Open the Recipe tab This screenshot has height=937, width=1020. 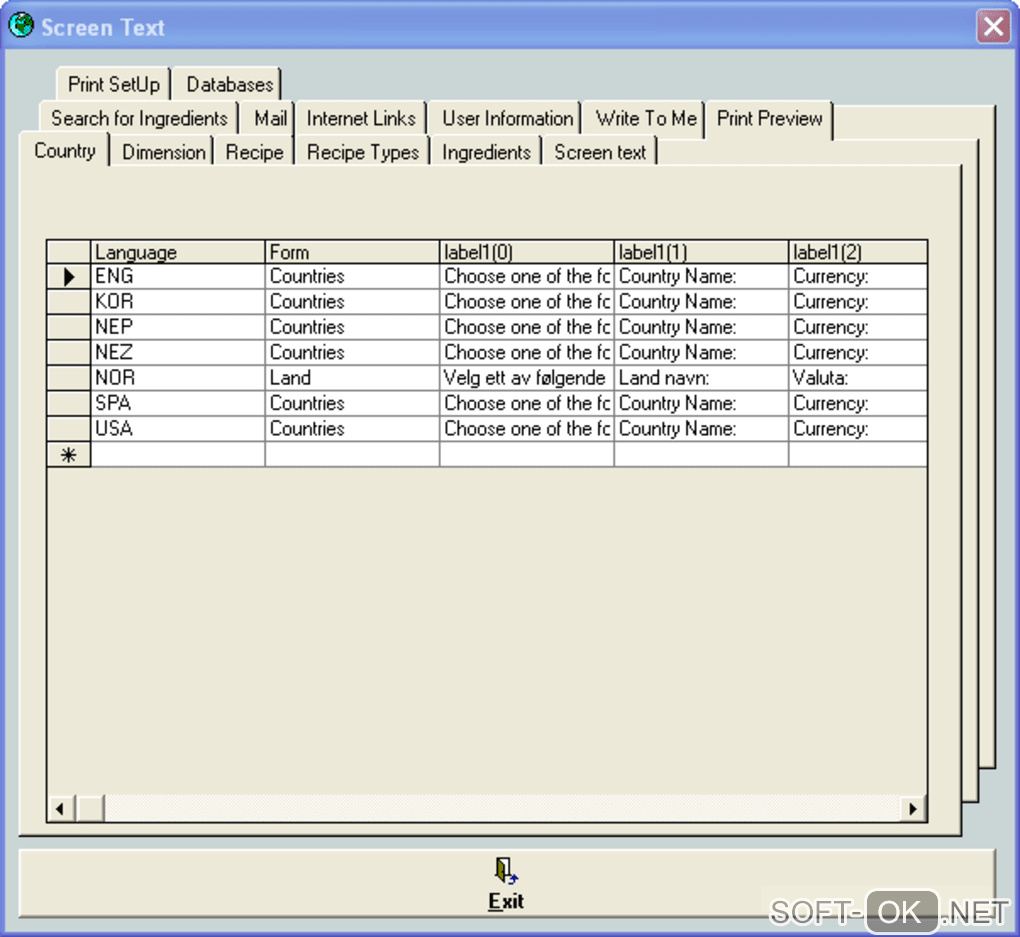click(254, 152)
